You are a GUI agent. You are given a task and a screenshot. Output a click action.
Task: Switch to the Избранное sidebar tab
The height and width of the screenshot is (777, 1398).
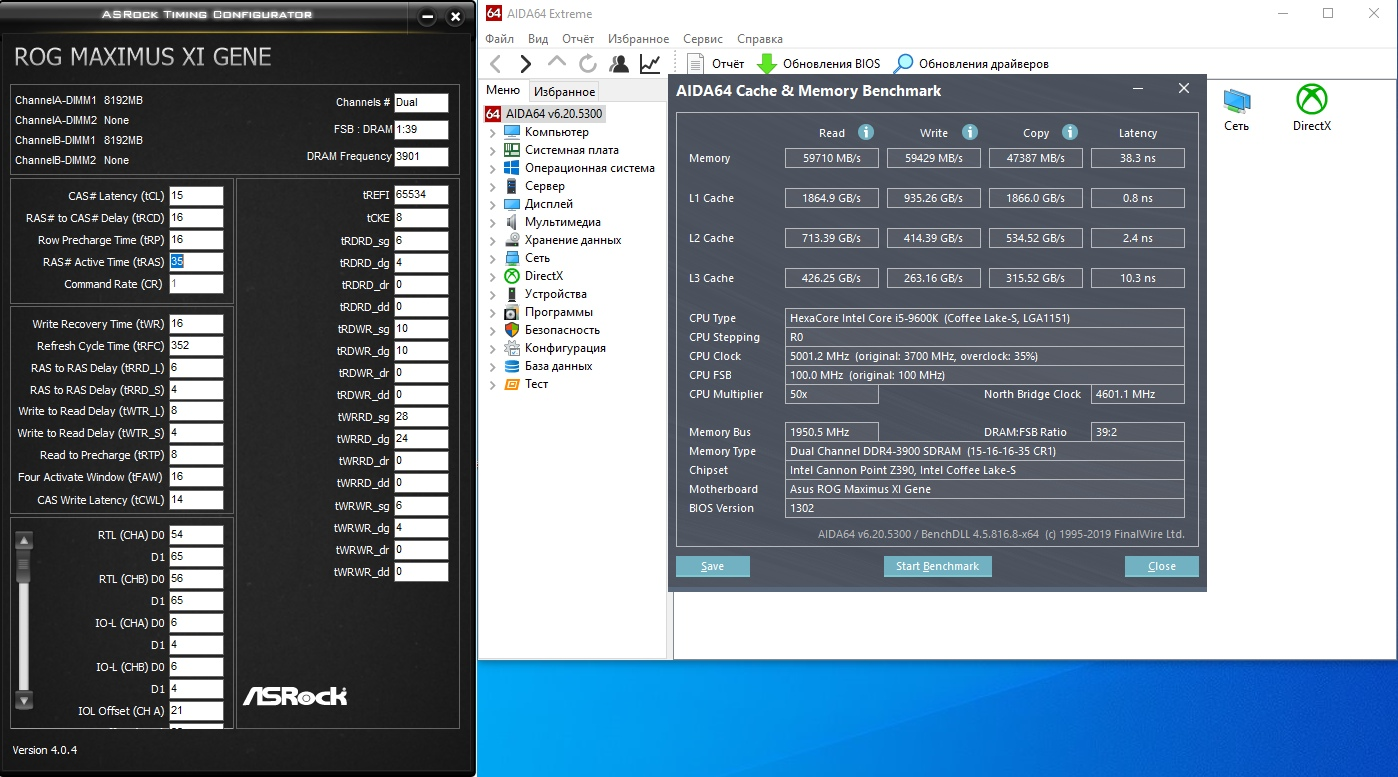564,92
